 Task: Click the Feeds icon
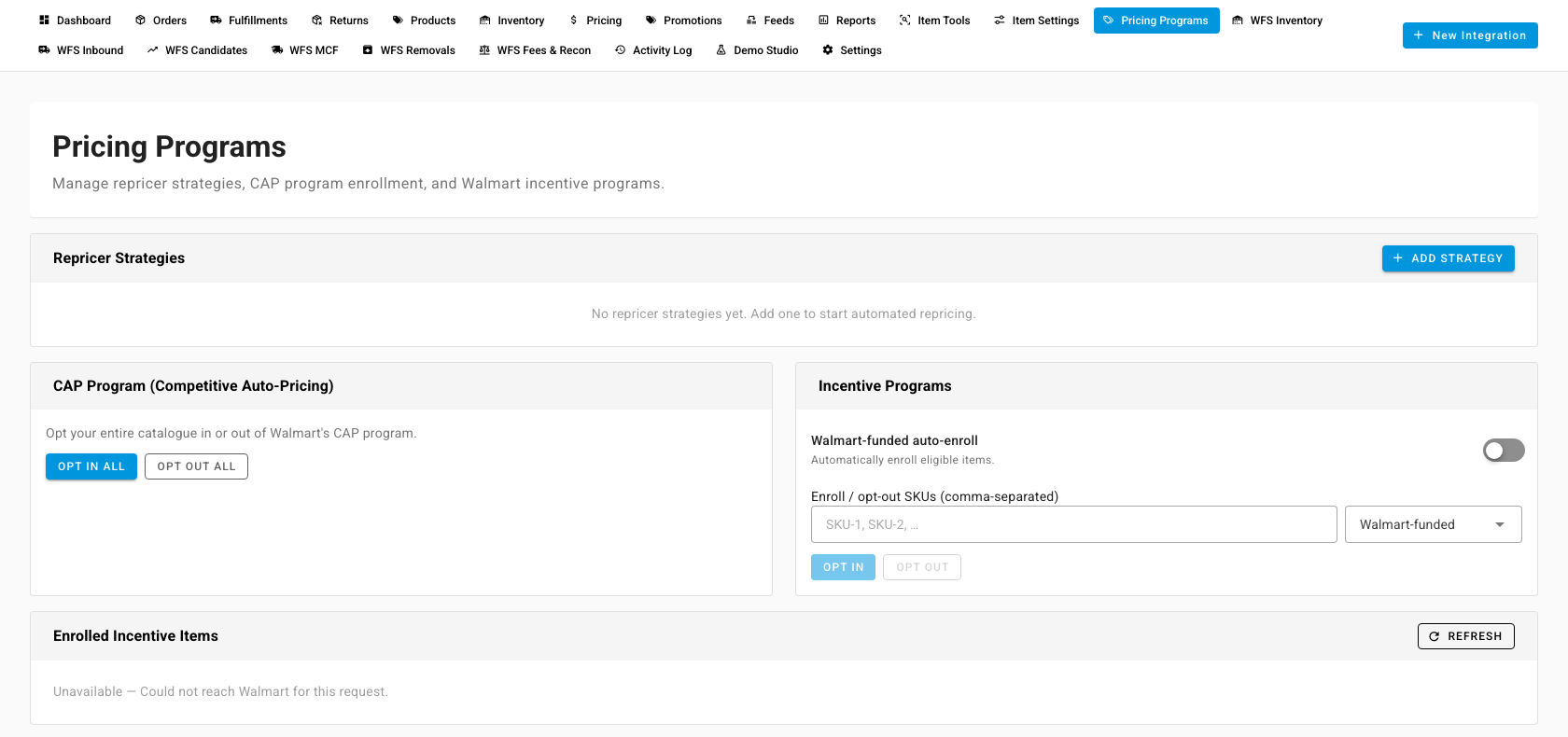pyautogui.click(x=751, y=20)
